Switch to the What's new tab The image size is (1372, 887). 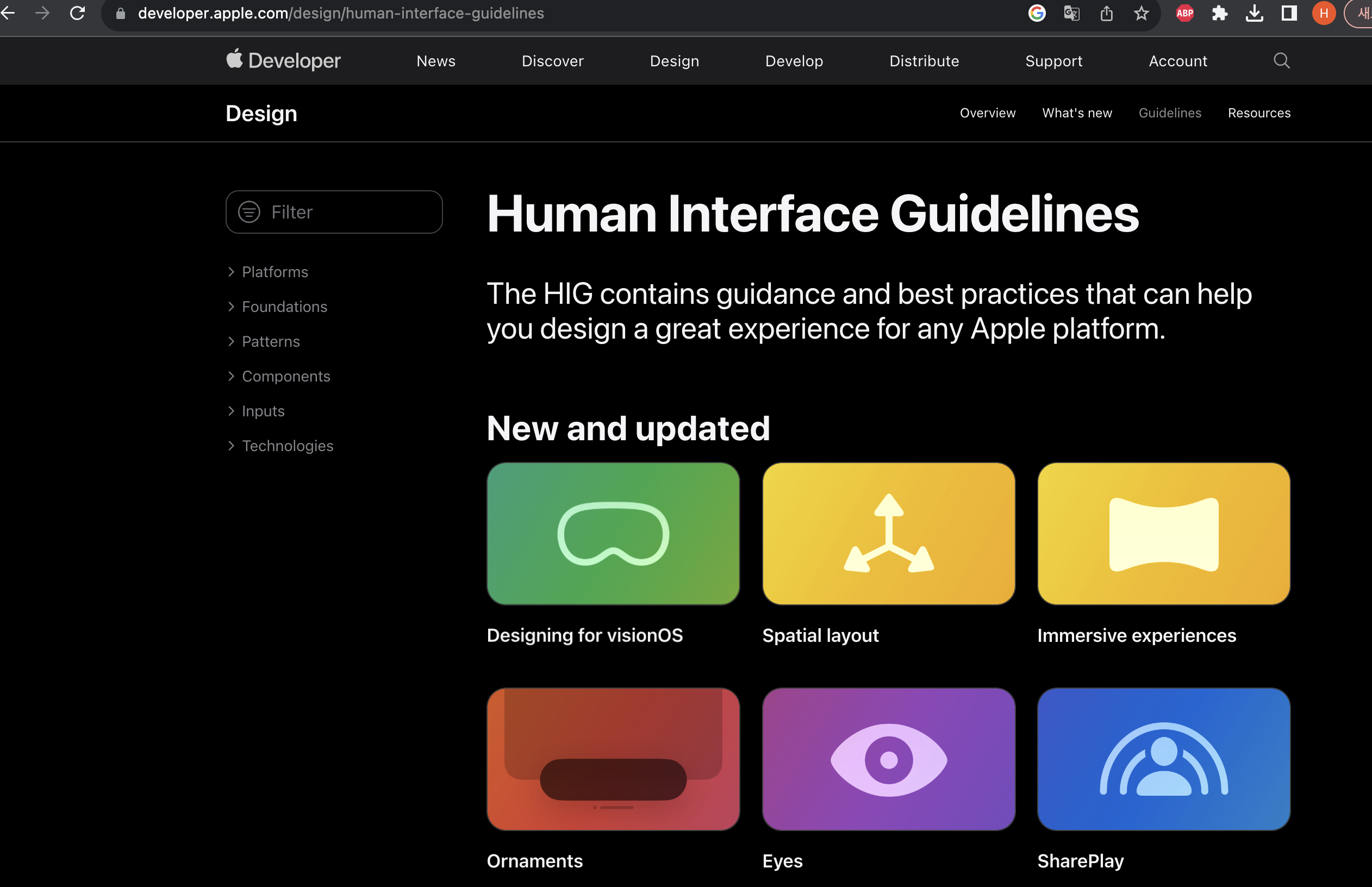click(1076, 113)
